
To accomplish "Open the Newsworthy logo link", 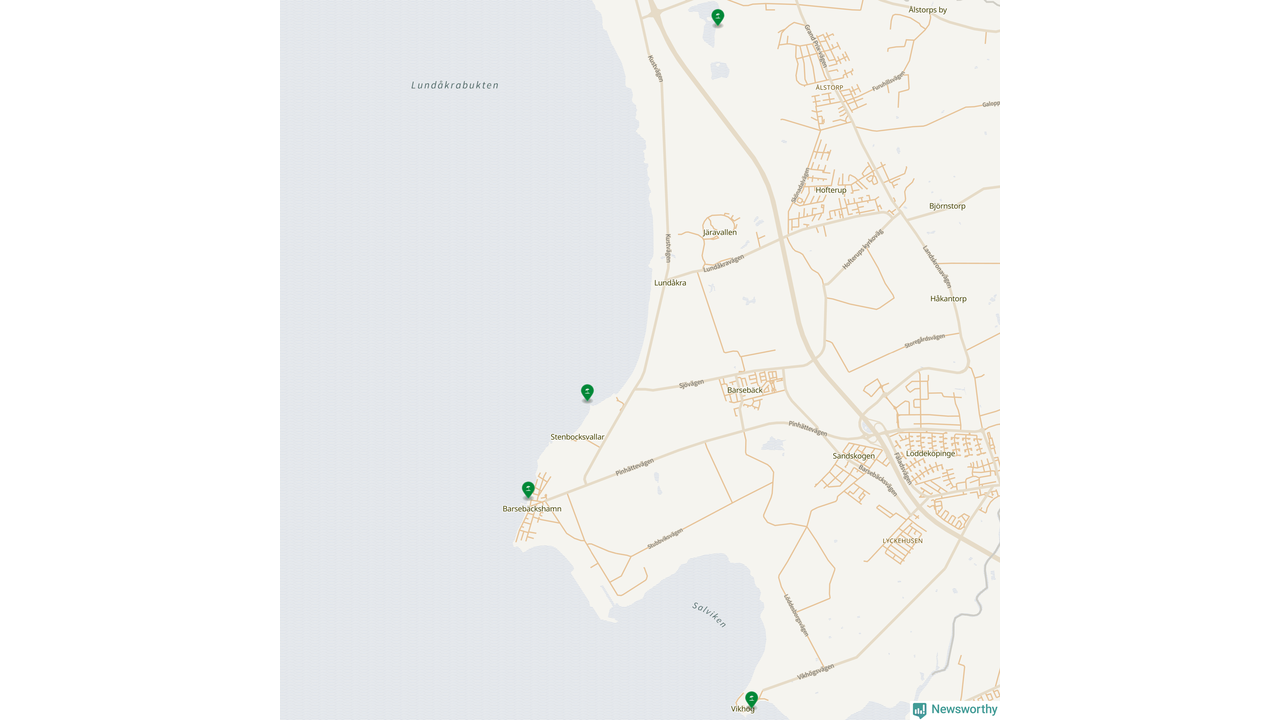I will click(x=955, y=710).
